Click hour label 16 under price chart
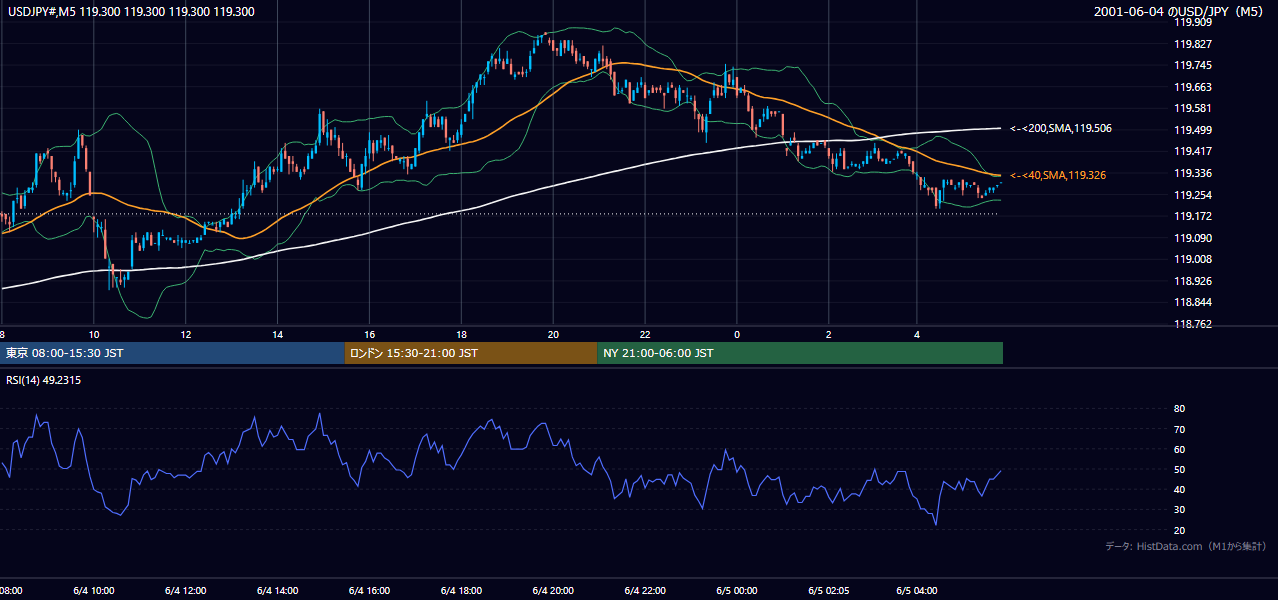 tap(369, 334)
